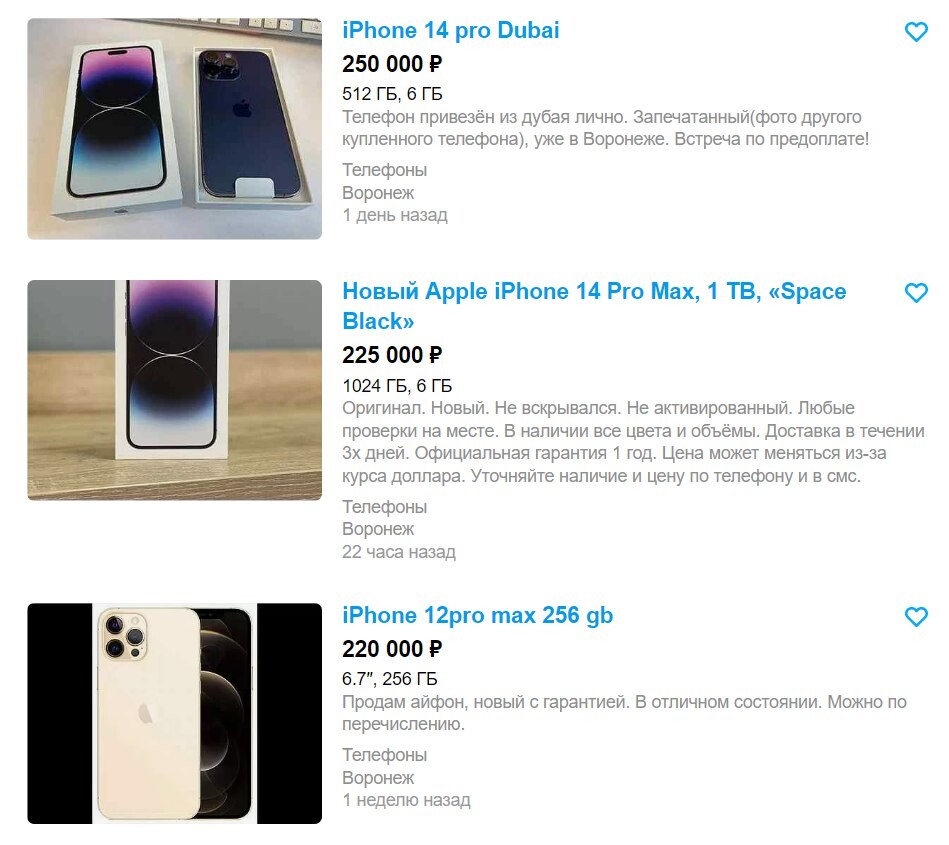
Task: Click Воронеж location of the 12pro max listing
Action: click(378, 778)
